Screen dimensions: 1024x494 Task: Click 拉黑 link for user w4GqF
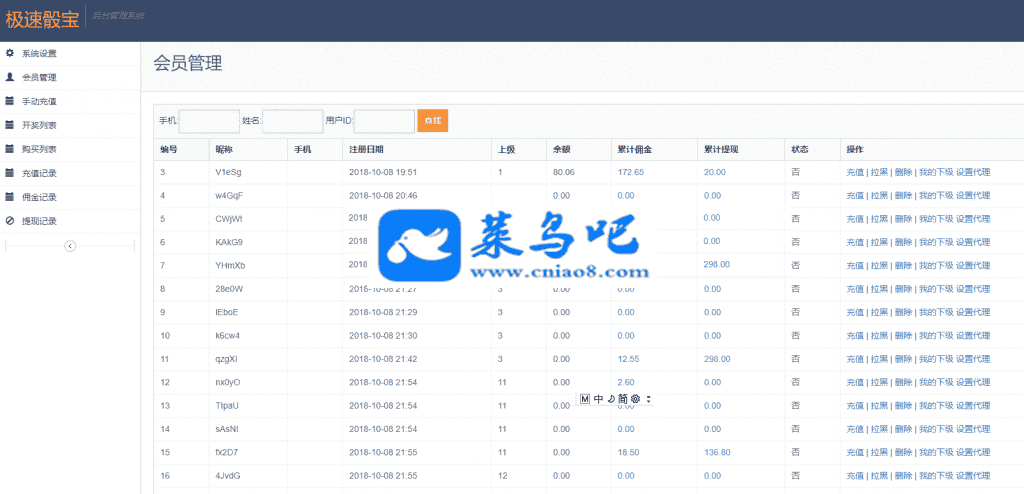point(879,195)
